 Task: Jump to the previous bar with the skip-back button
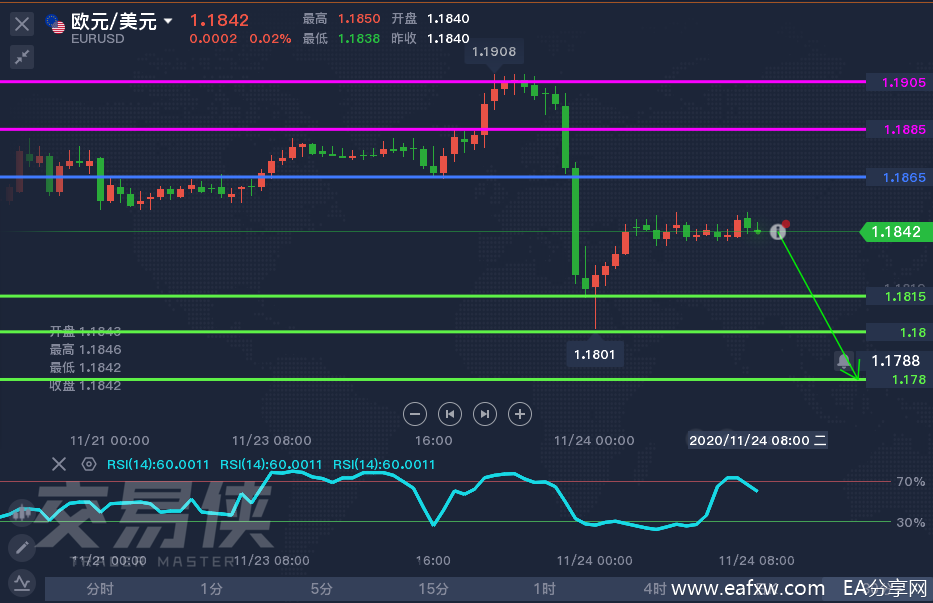pos(450,413)
